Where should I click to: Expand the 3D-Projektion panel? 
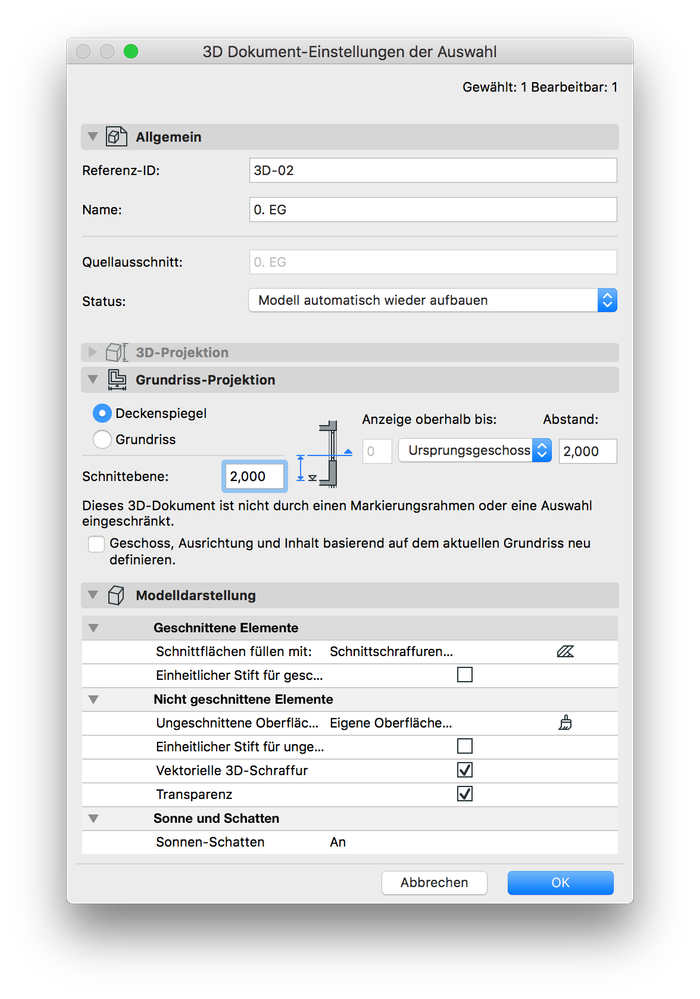(93, 352)
